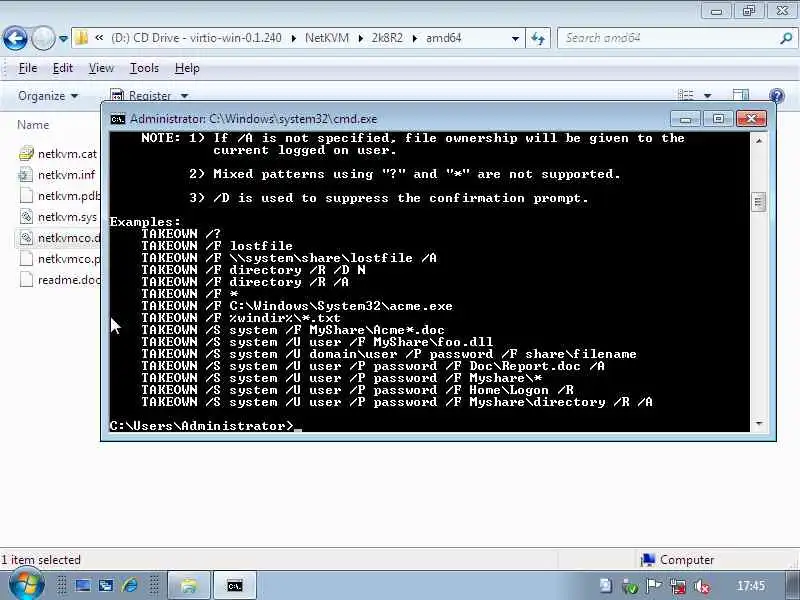Open the Register dropdown arrow
This screenshot has height=600, width=800.
(x=184, y=96)
